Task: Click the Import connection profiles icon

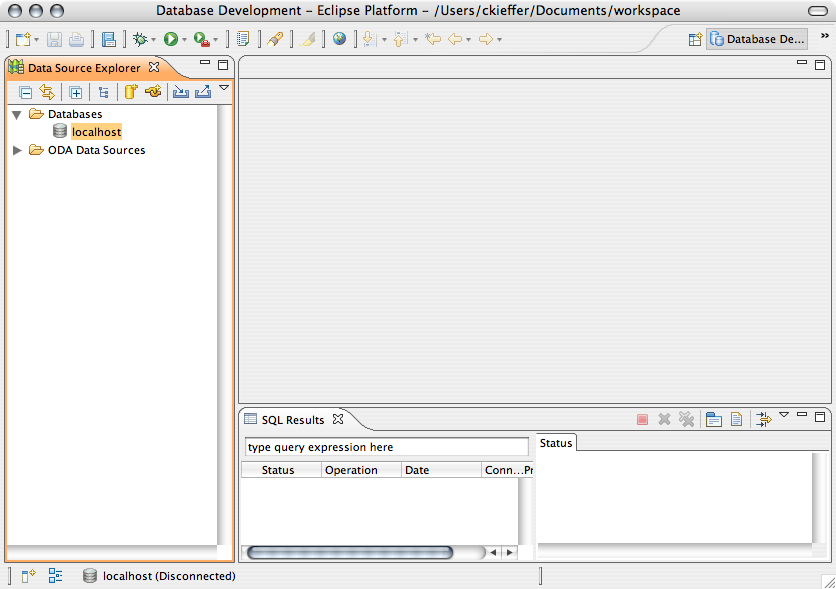Action: [x=181, y=92]
